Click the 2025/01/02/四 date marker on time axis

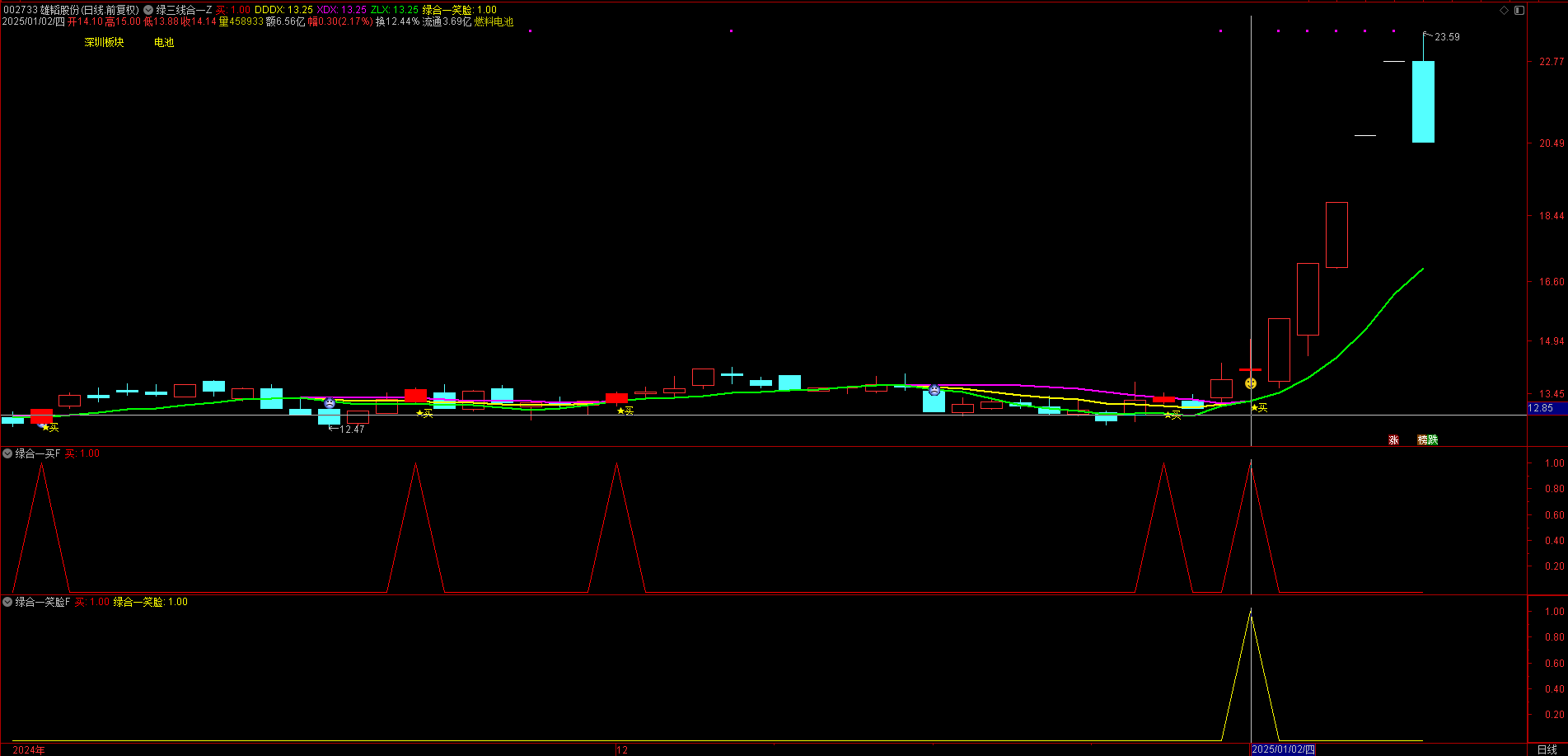[1283, 749]
